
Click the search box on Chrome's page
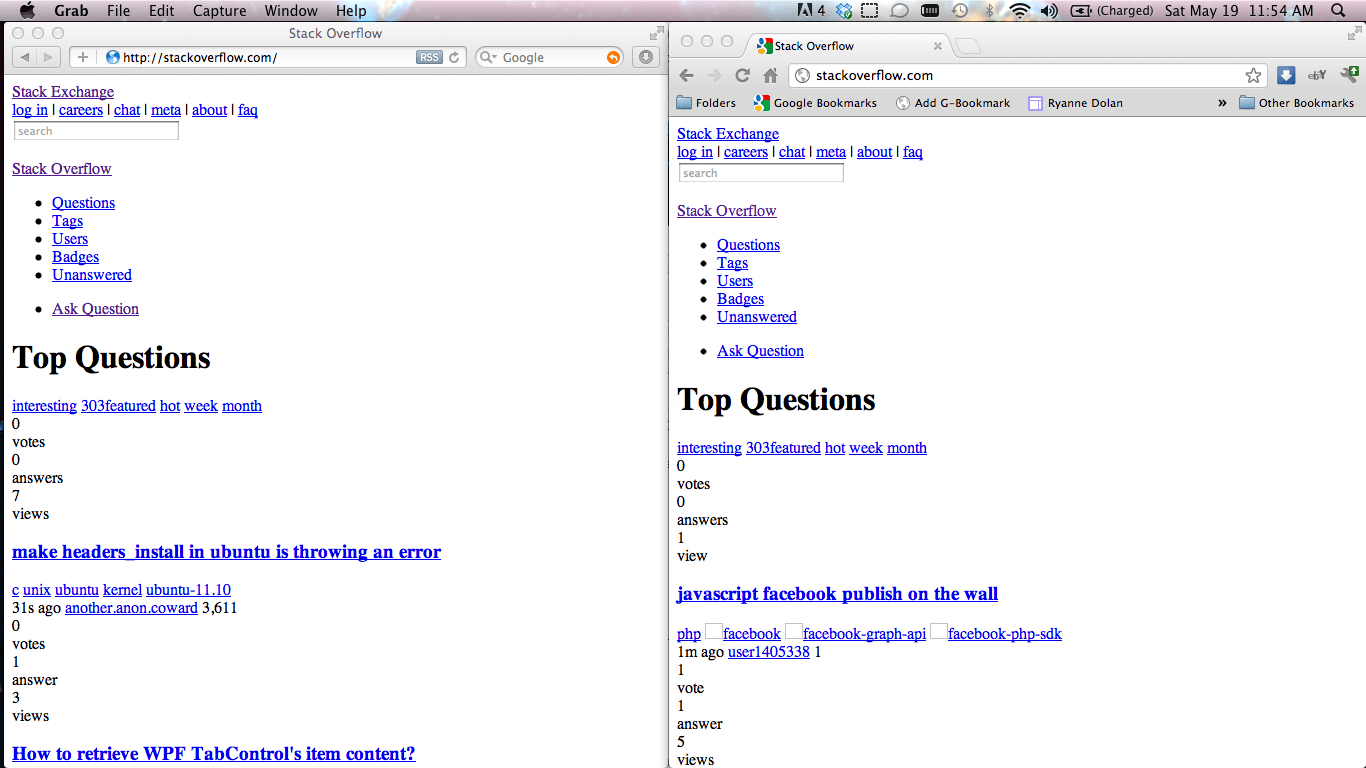click(x=761, y=173)
